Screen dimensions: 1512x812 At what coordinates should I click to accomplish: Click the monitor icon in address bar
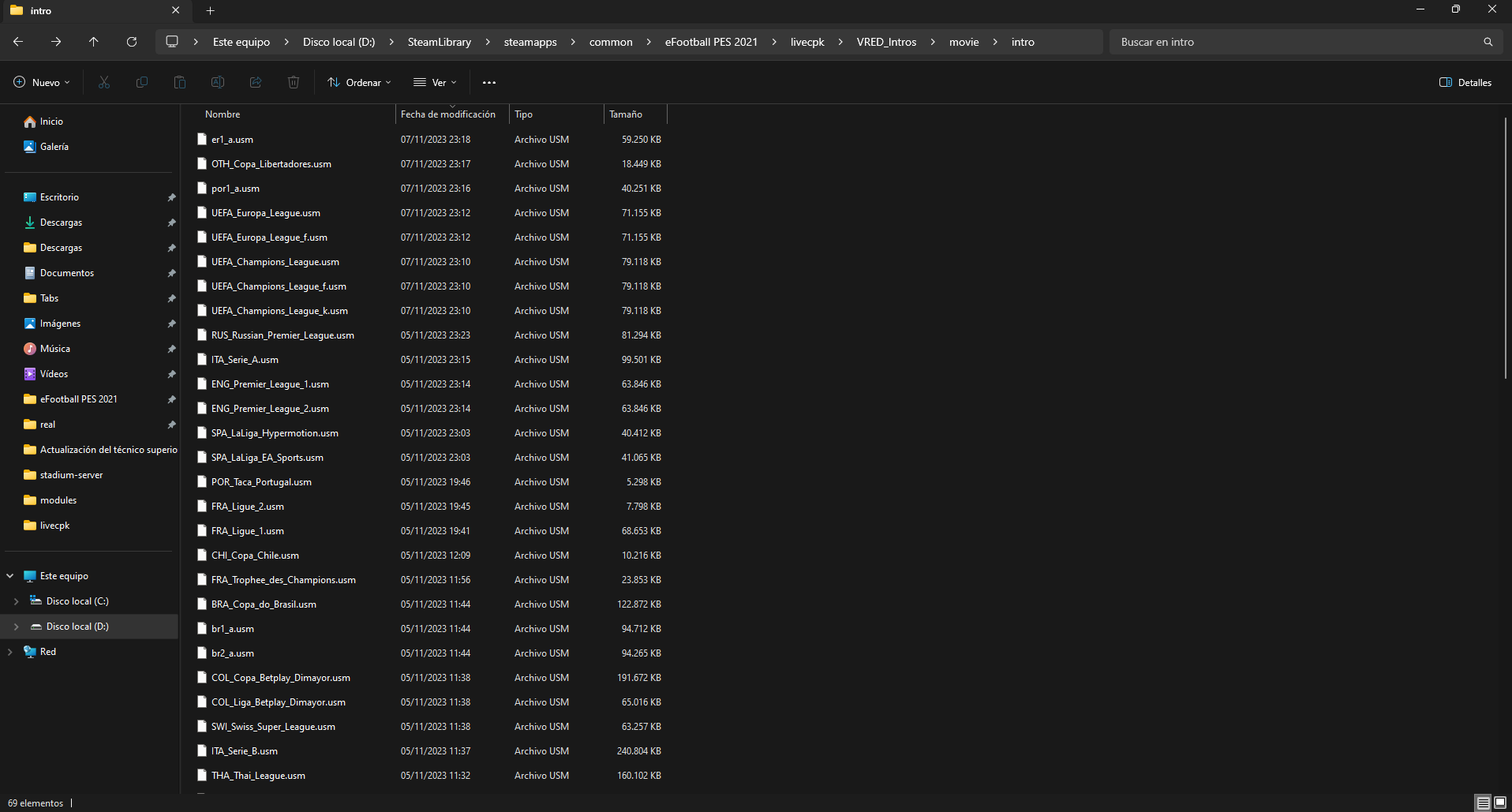172,42
